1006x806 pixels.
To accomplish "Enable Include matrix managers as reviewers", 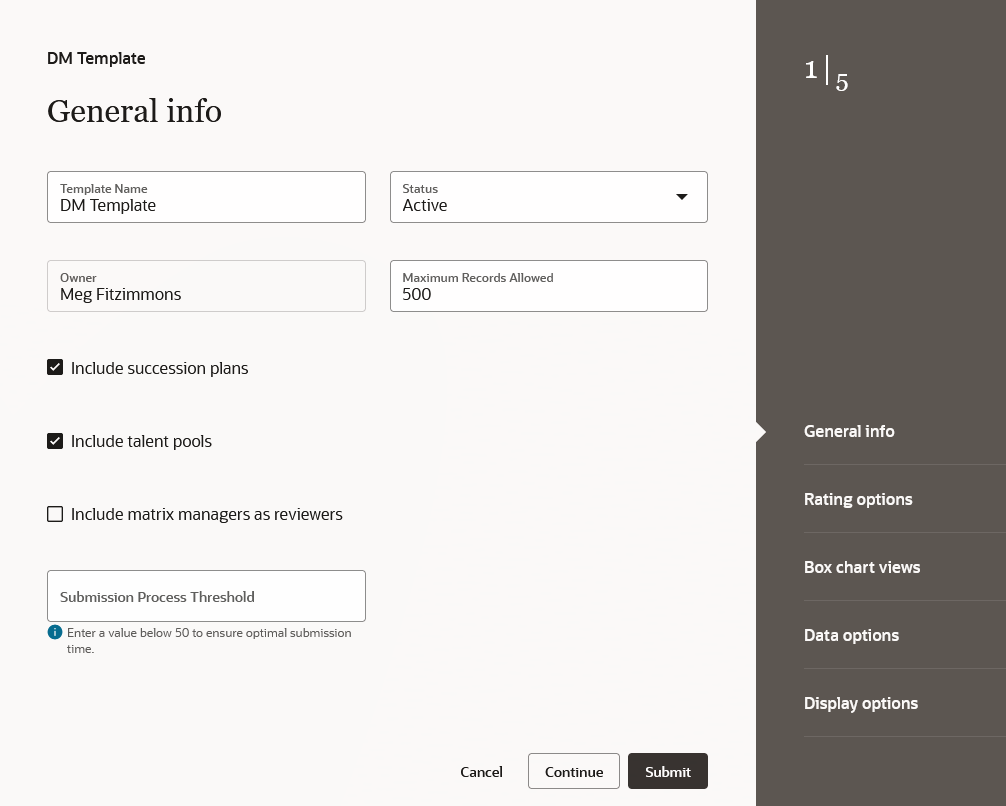I will coord(55,514).
